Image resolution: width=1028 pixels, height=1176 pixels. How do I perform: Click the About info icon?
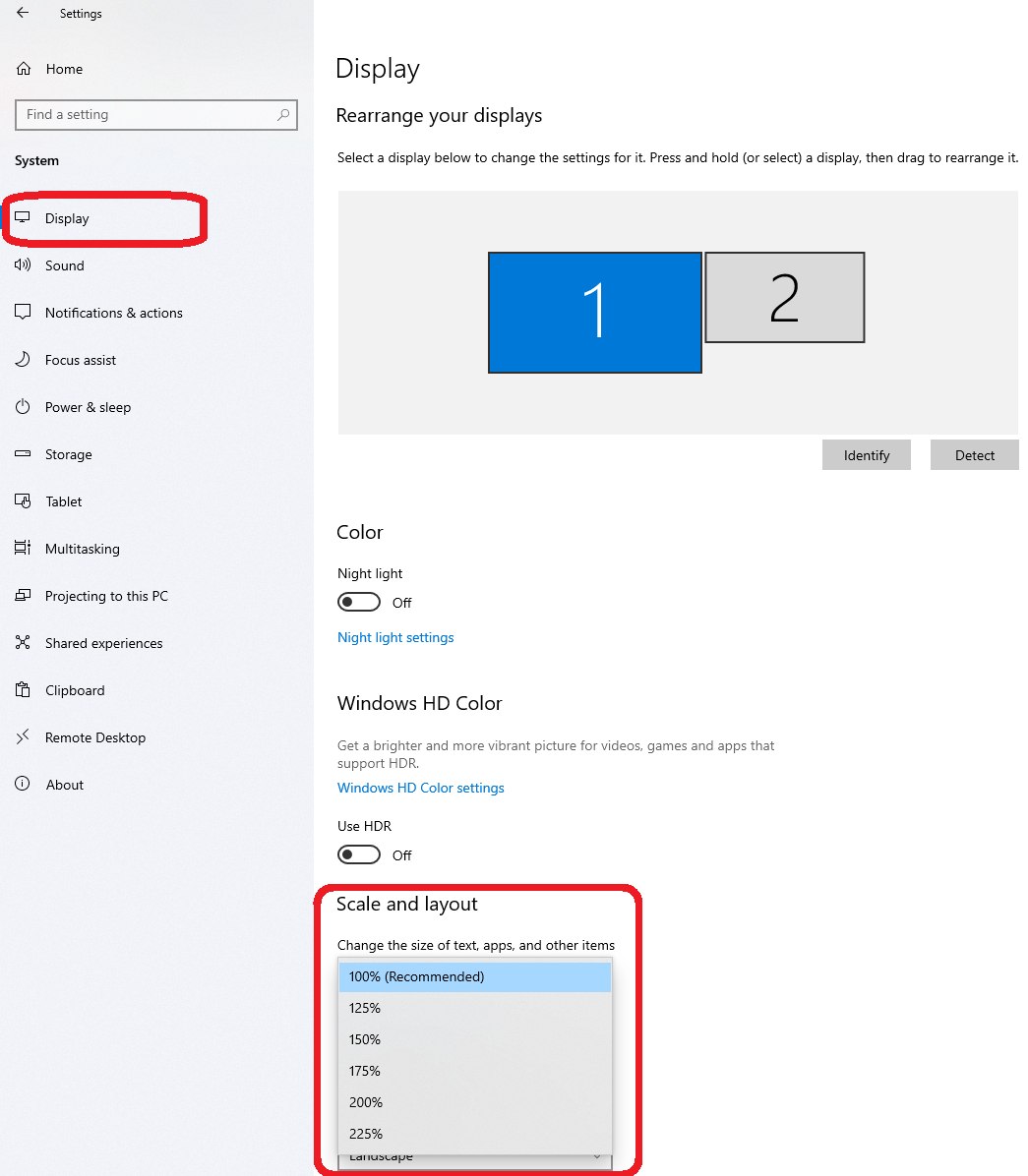coord(23,784)
